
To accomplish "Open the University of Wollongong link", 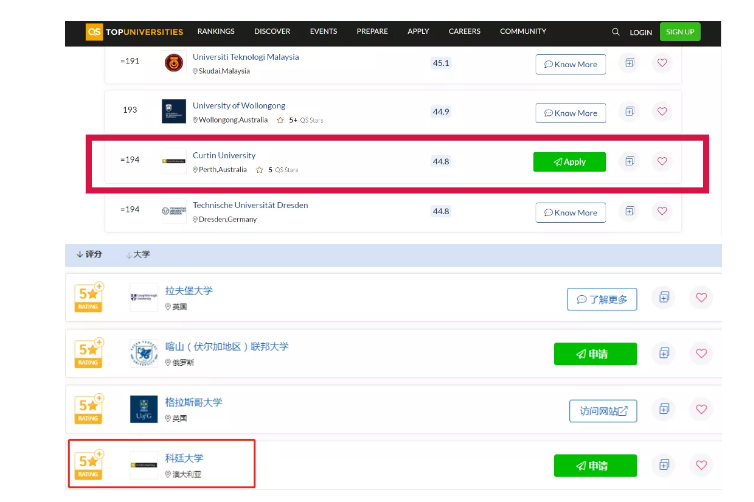I will point(239,105).
